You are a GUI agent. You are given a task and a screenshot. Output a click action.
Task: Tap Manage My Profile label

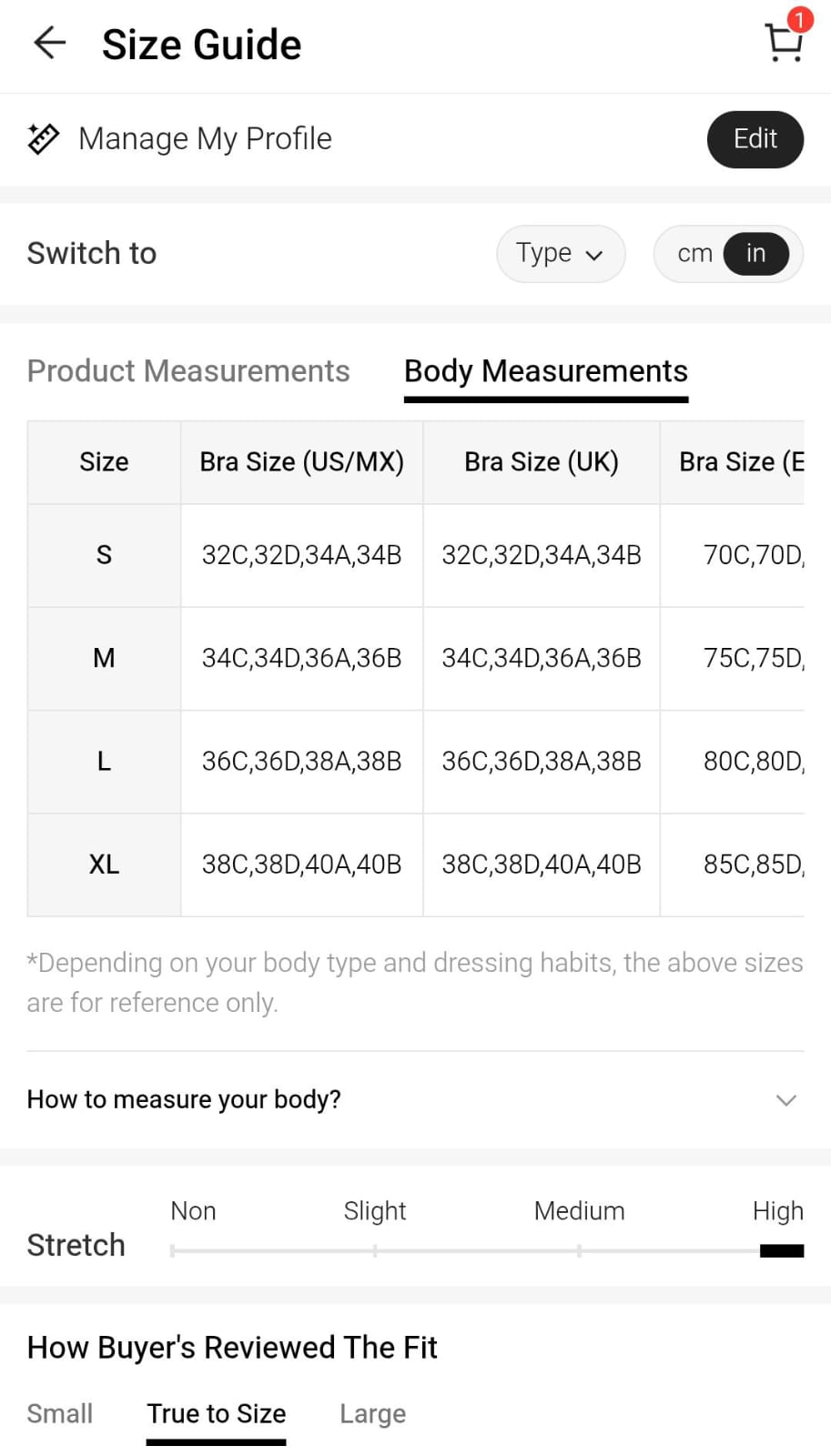[x=205, y=139]
